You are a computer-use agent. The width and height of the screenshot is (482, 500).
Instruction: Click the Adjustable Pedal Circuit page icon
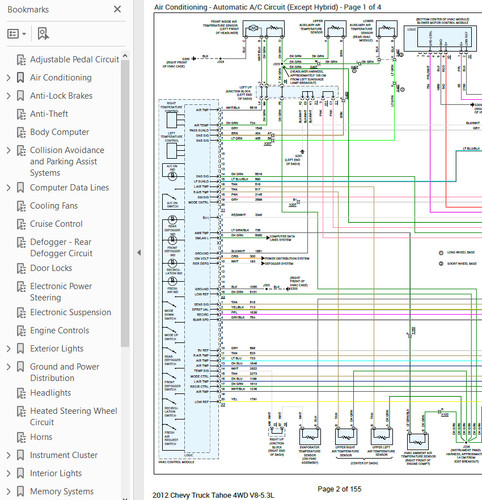pos(21,60)
